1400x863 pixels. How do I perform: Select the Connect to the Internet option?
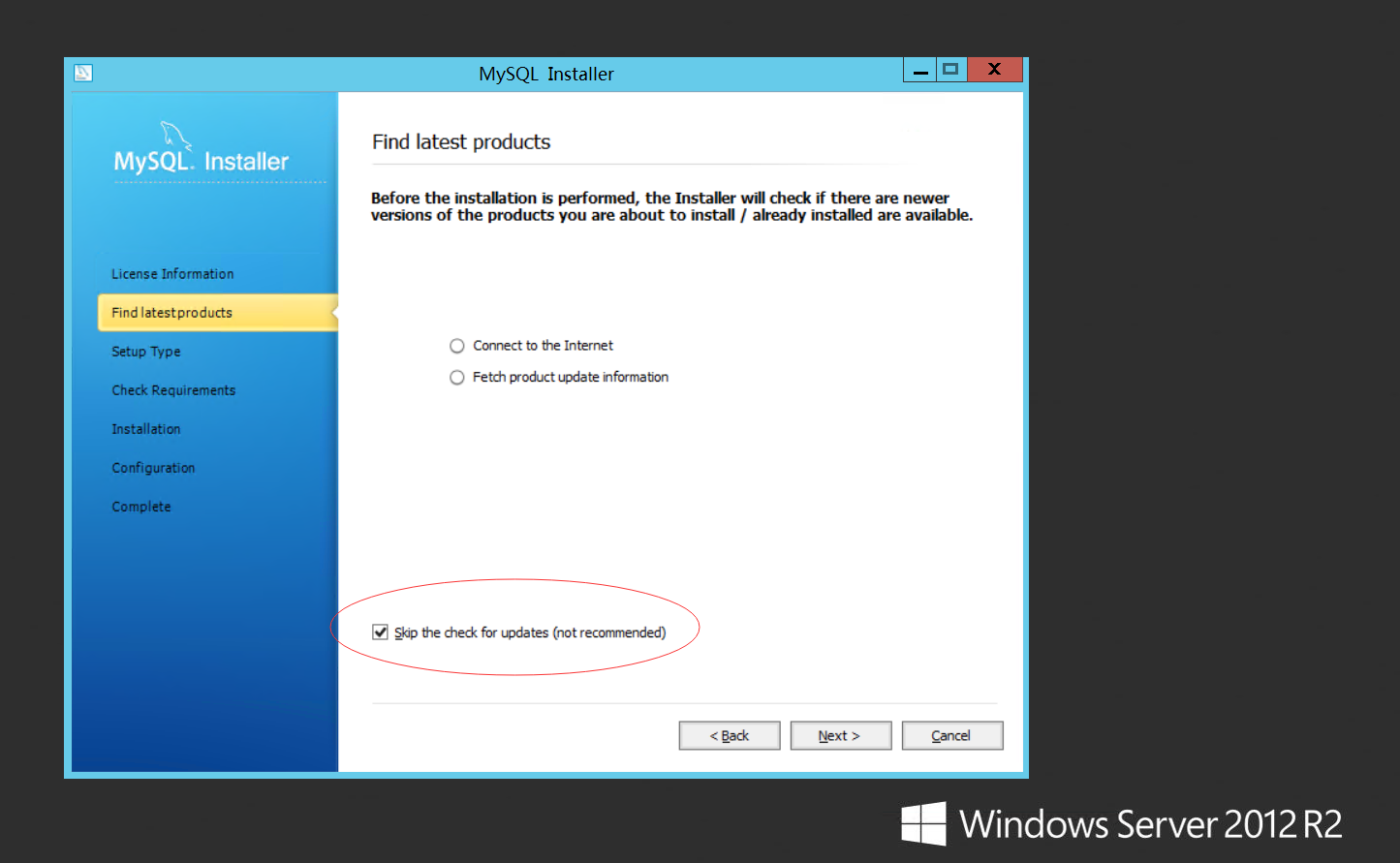(x=457, y=346)
